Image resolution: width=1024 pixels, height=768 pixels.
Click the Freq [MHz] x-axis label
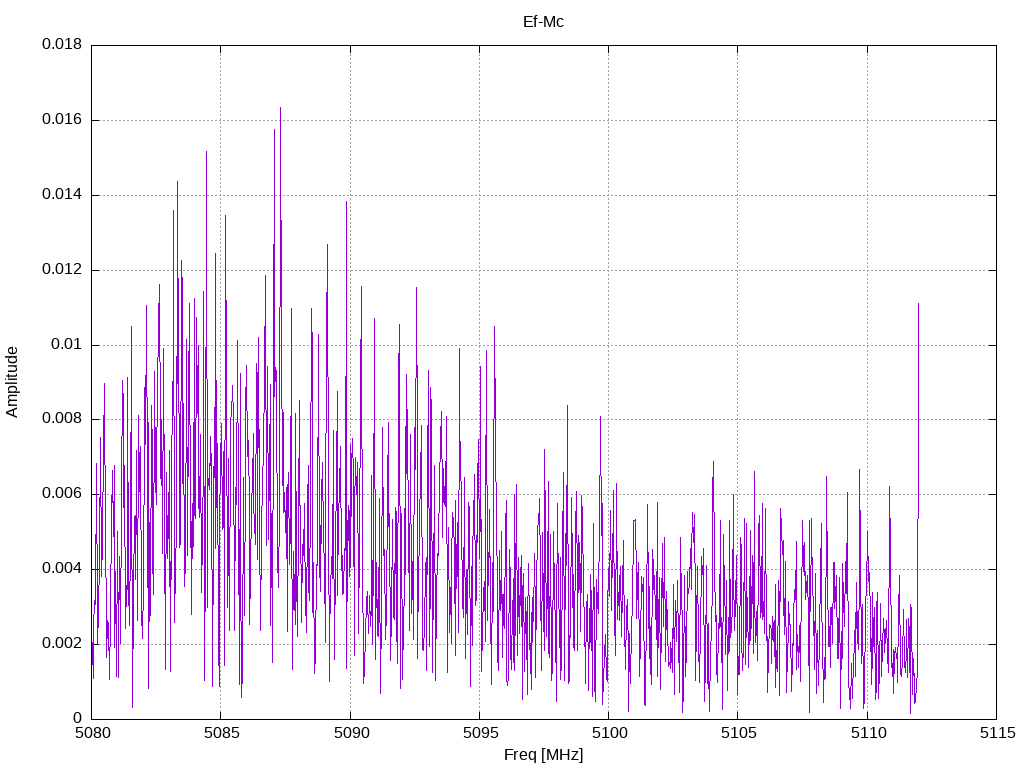543,755
